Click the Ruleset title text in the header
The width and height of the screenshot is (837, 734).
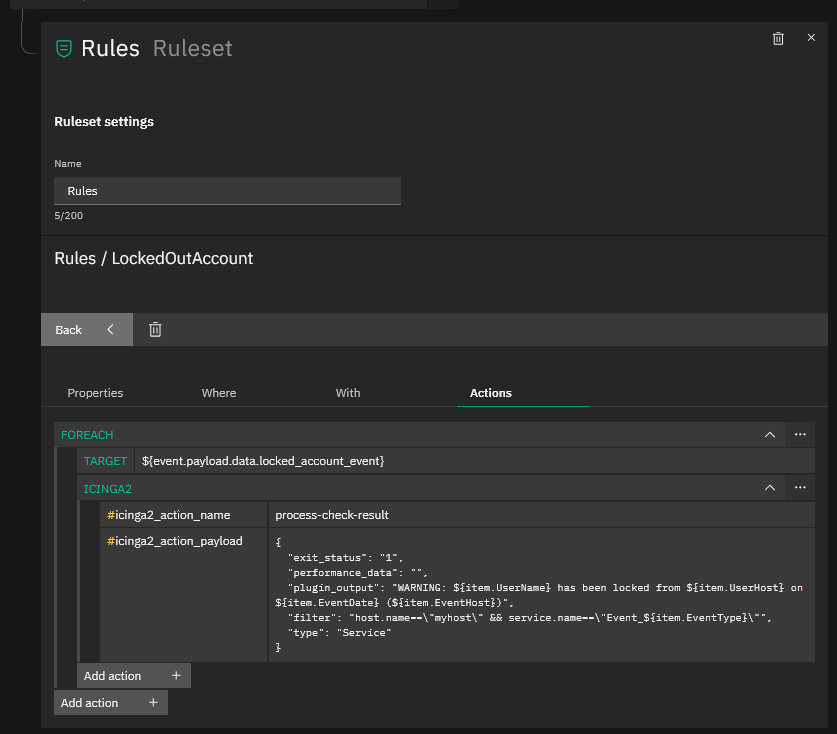click(x=193, y=49)
